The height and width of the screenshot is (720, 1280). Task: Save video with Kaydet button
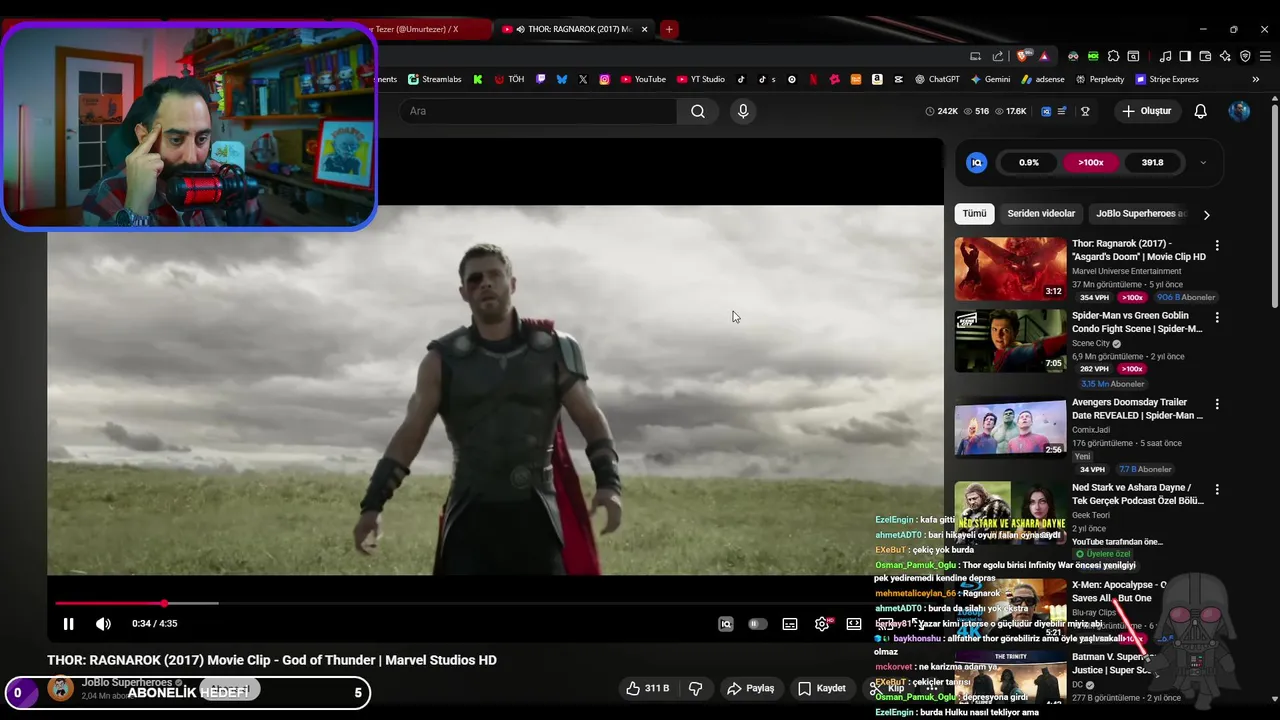click(822, 688)
